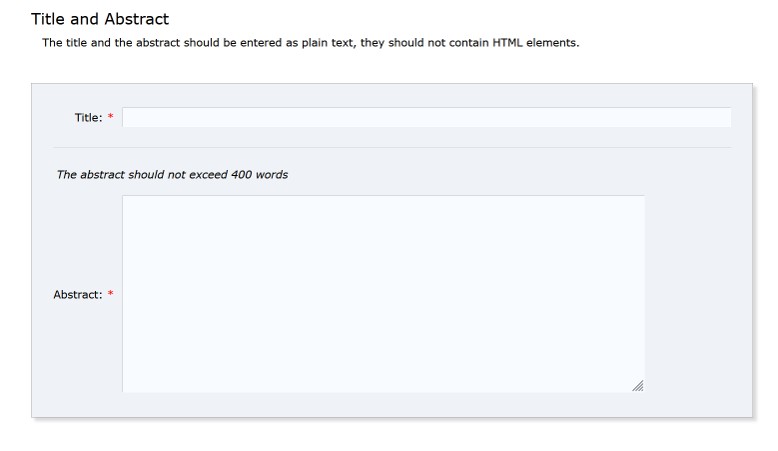Click the word "Title" in the section heading
The height and width of the screenshot is (451, 778).
(x=47, y=19)
